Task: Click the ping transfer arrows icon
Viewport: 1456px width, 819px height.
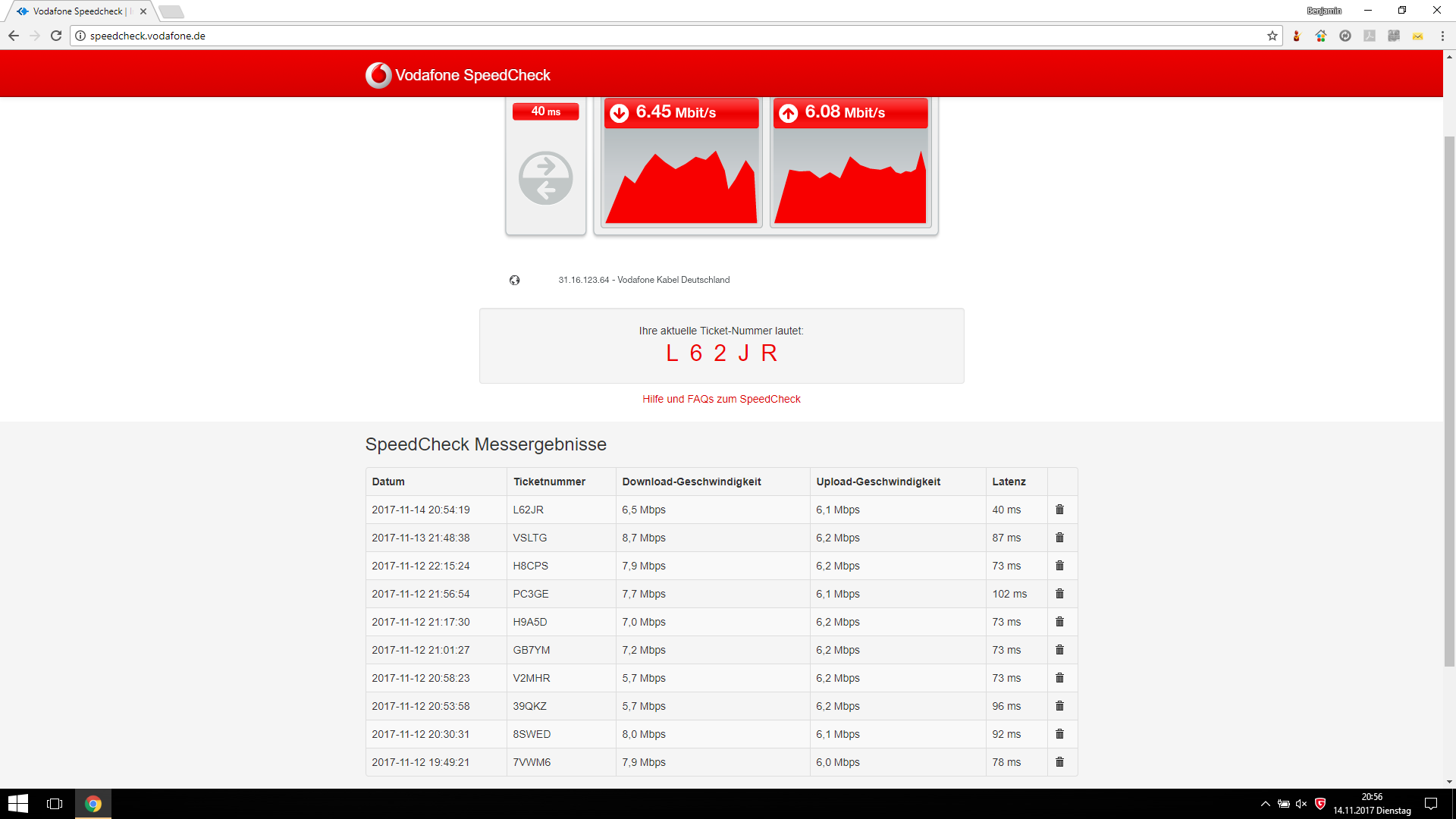Action: (x=545, y=178)
